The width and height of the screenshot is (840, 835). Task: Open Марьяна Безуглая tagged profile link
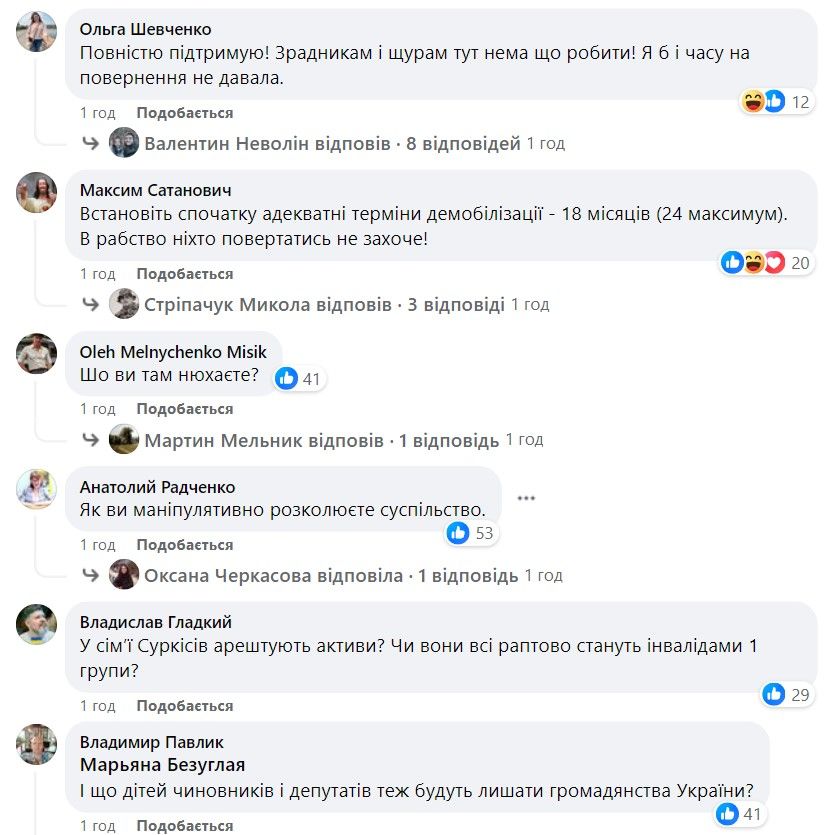click(x=162, y=765)
